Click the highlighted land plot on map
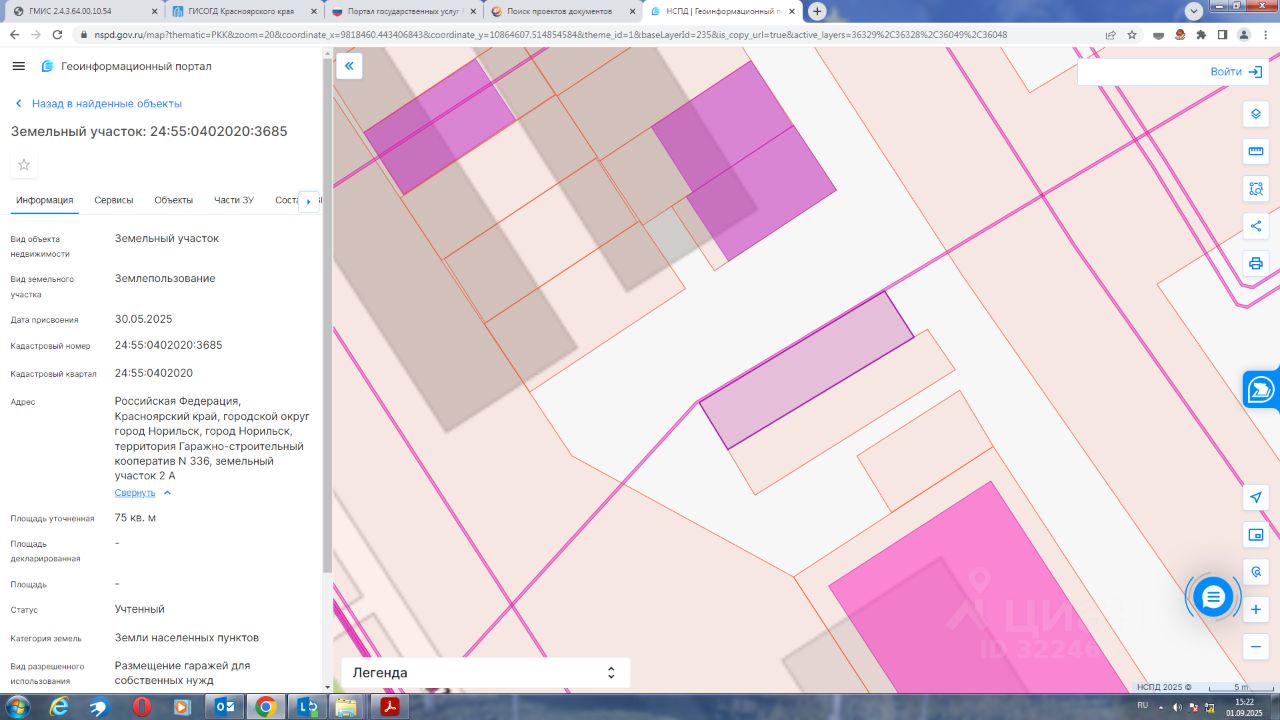 tap(806, 370)
